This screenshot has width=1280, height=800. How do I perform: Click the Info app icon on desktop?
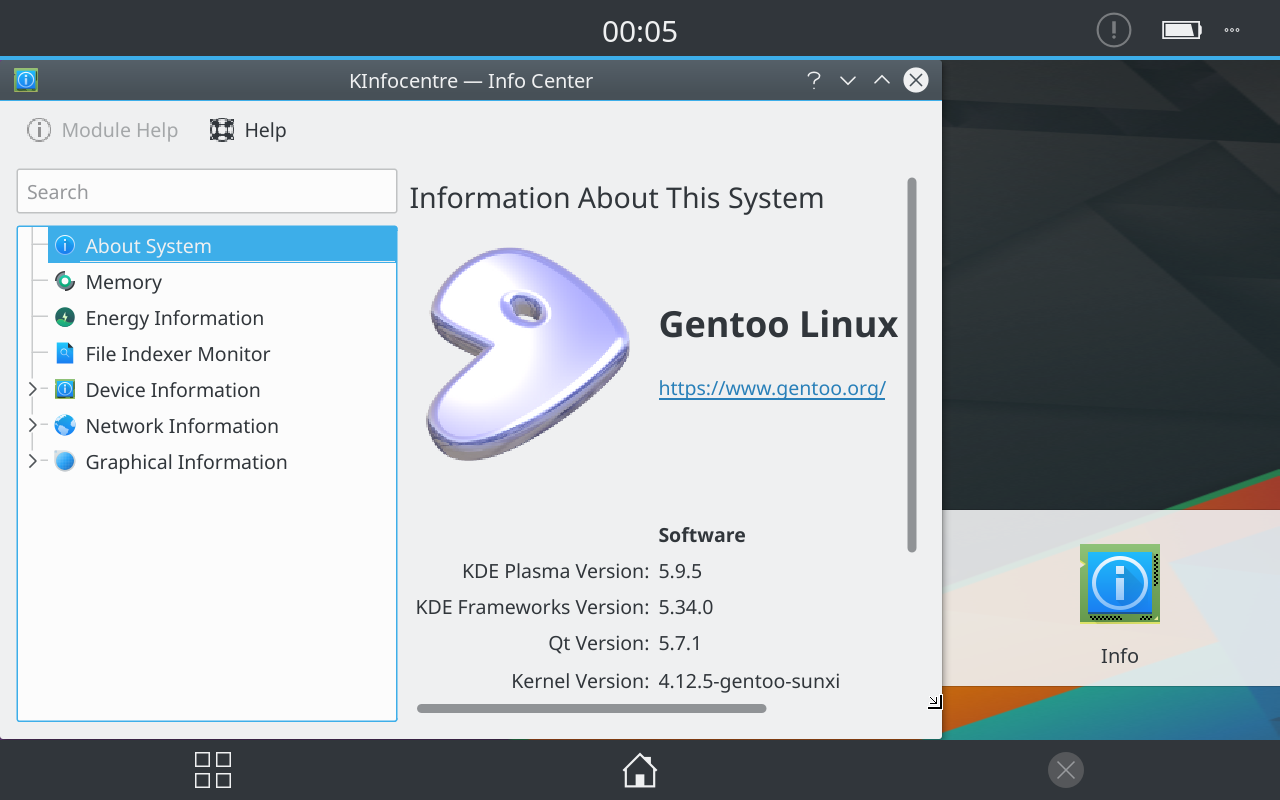1119,584
